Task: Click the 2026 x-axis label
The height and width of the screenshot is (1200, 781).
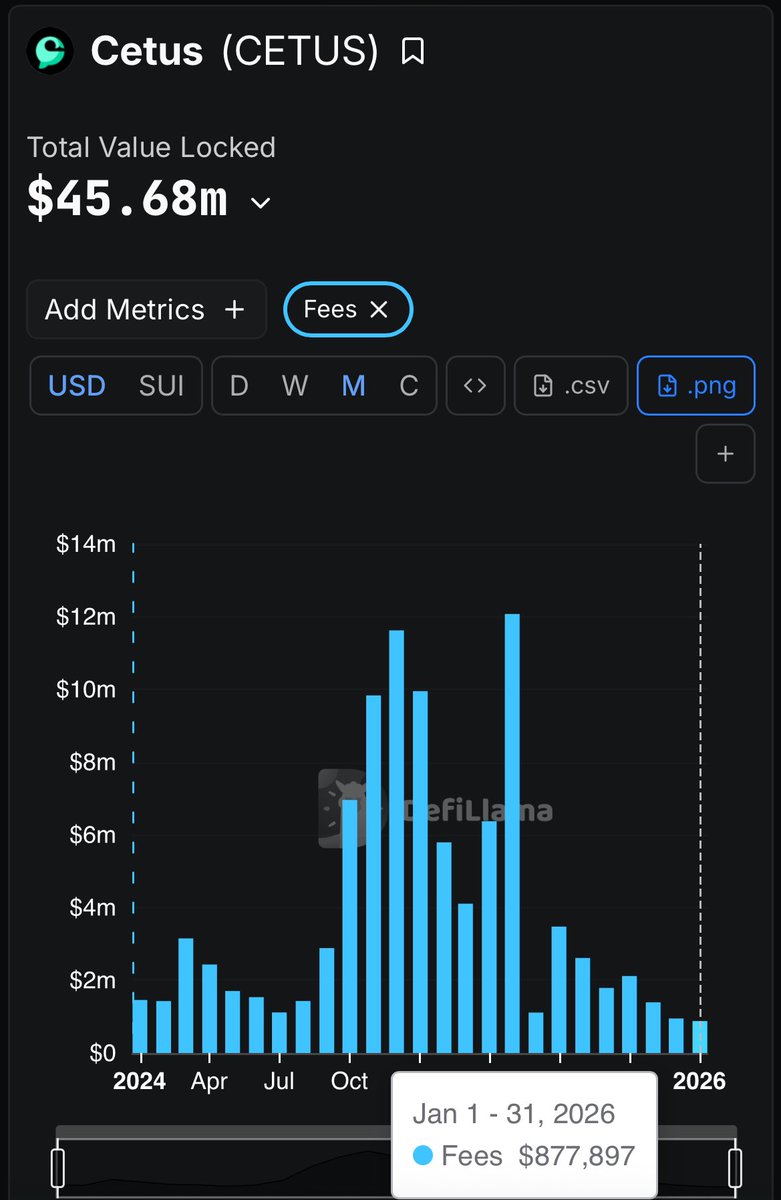Action: pos(699,1081)
